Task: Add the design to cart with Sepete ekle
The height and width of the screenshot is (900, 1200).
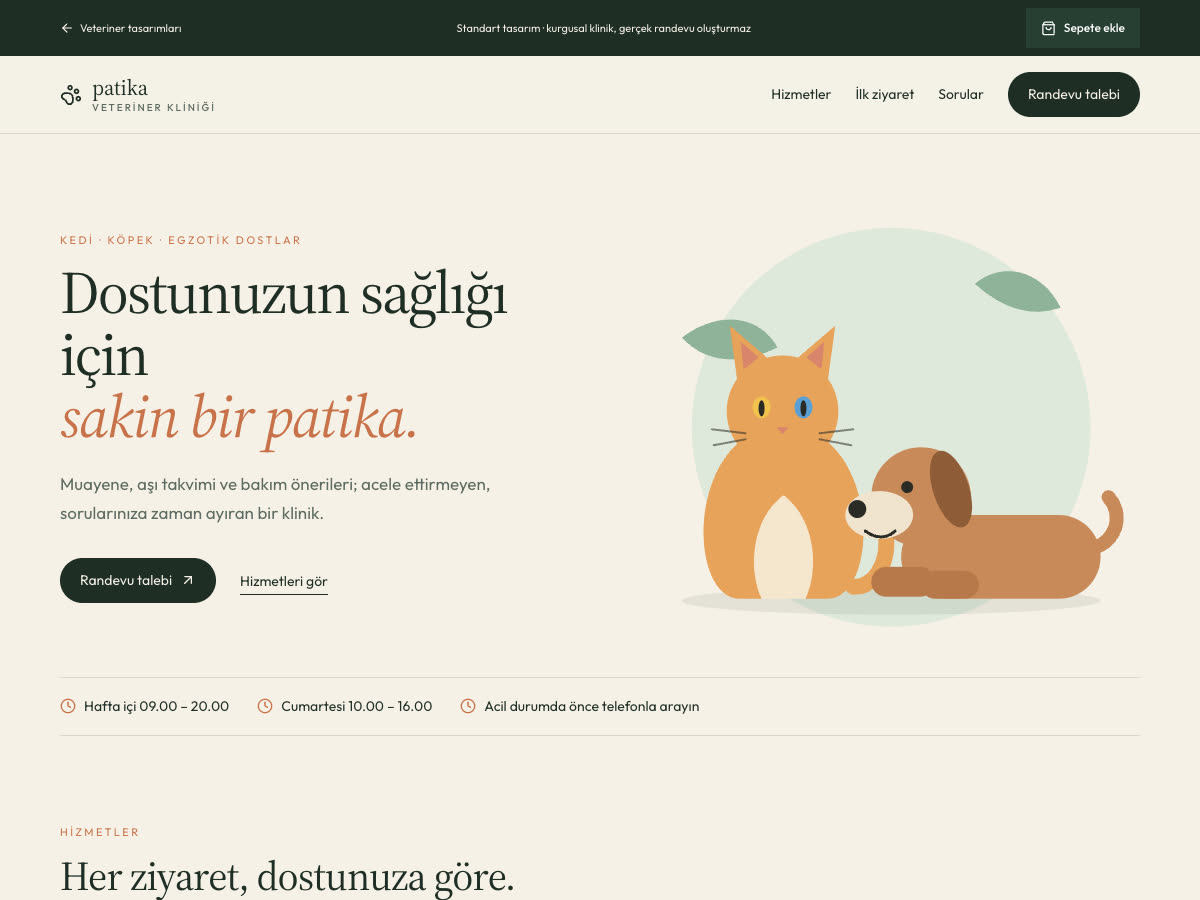Action: point(1083,28)
